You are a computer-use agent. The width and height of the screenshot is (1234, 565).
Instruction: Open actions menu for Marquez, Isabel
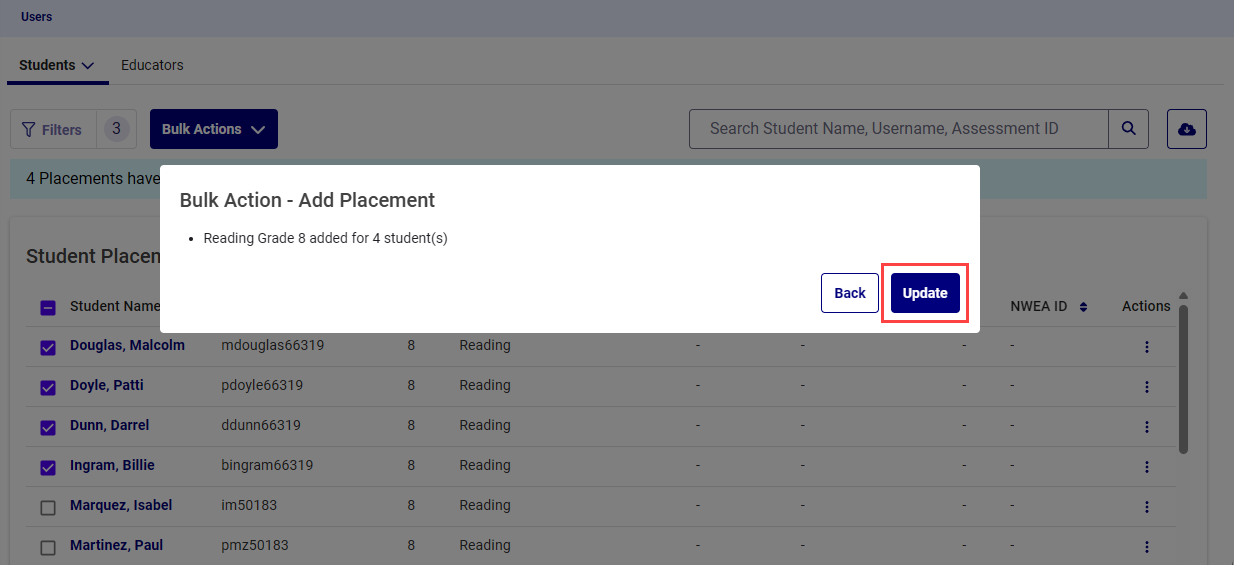(x=1146, y=507)
